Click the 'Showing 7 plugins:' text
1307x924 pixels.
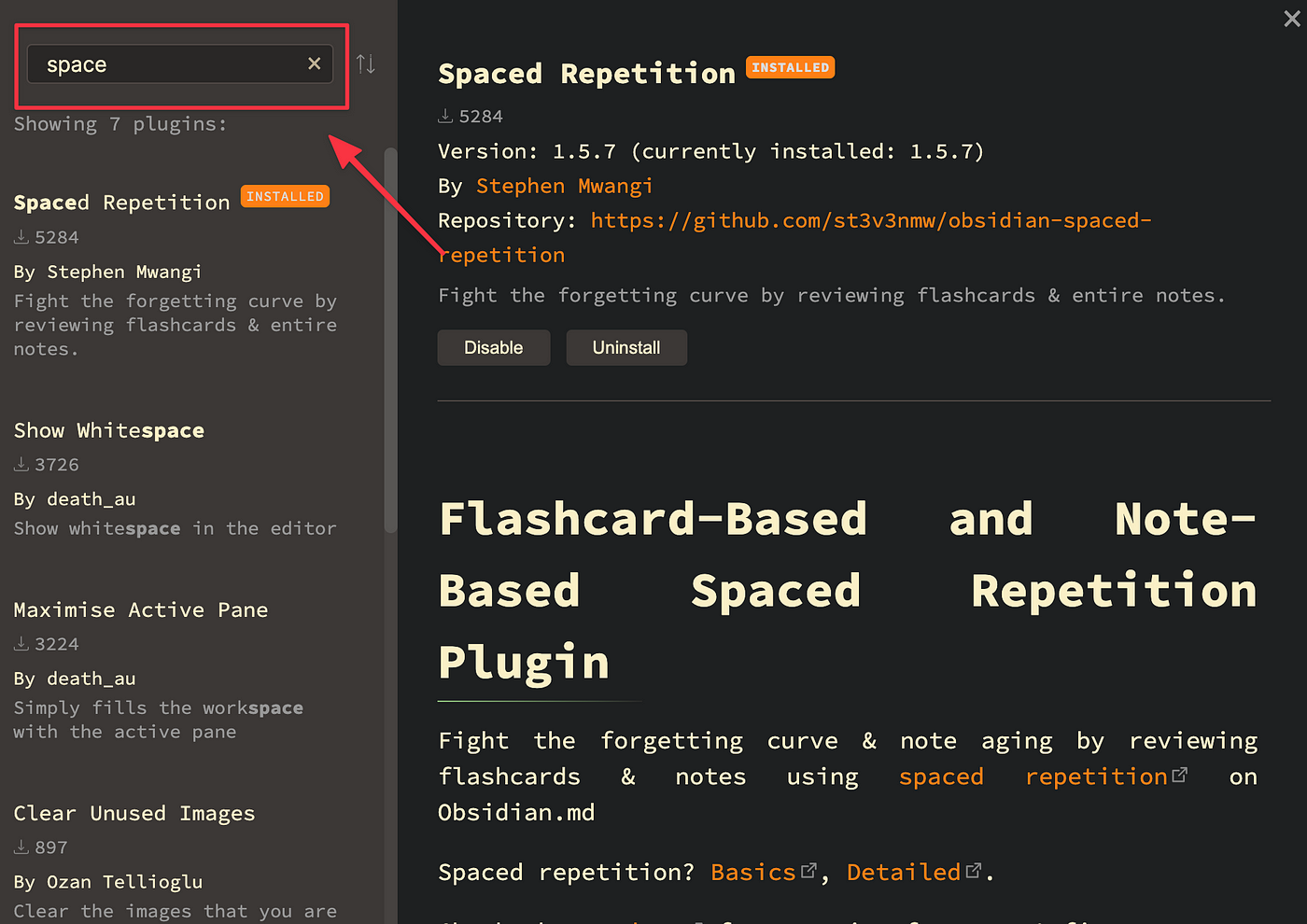tap(120, 124)
